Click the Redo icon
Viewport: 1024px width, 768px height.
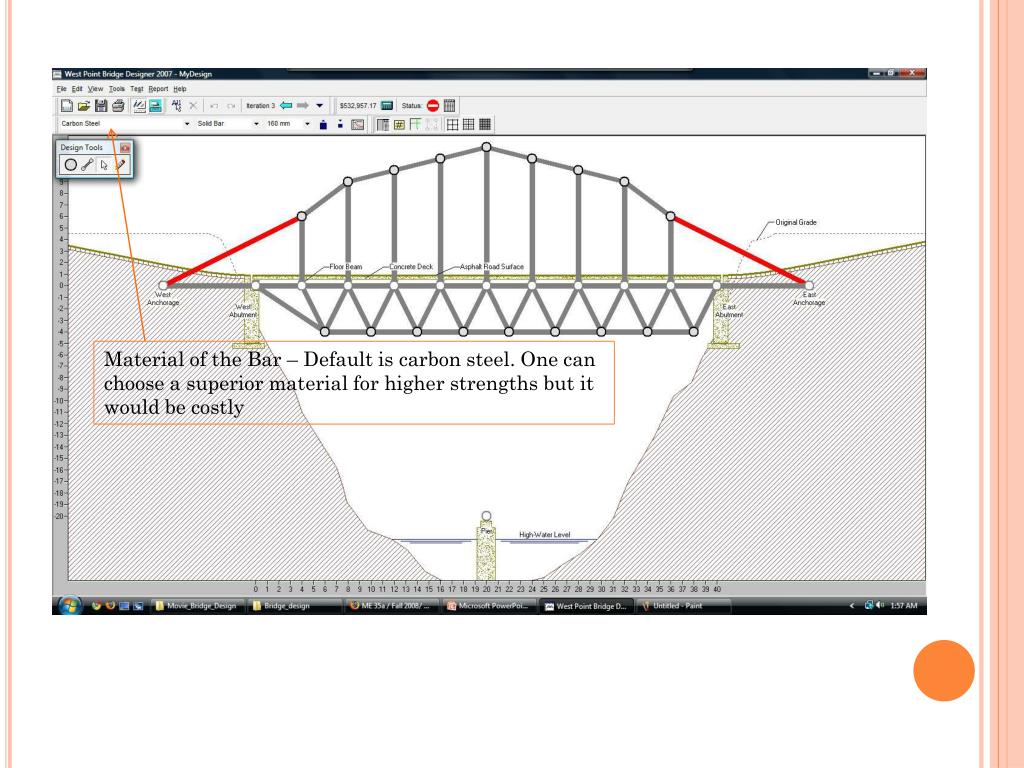point(231,105)
